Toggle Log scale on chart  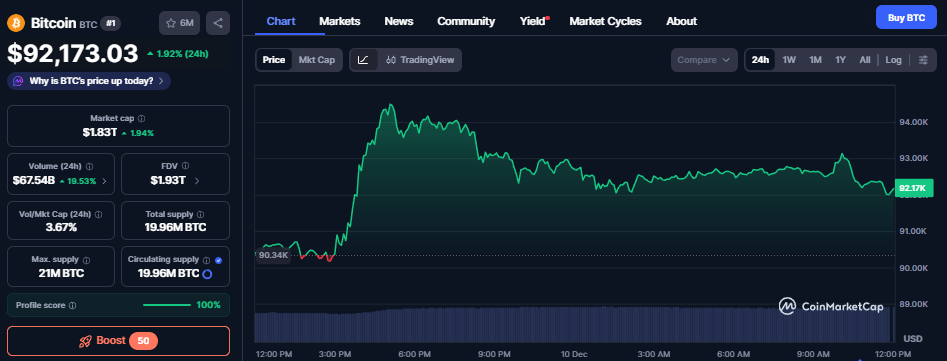(893, 60)
